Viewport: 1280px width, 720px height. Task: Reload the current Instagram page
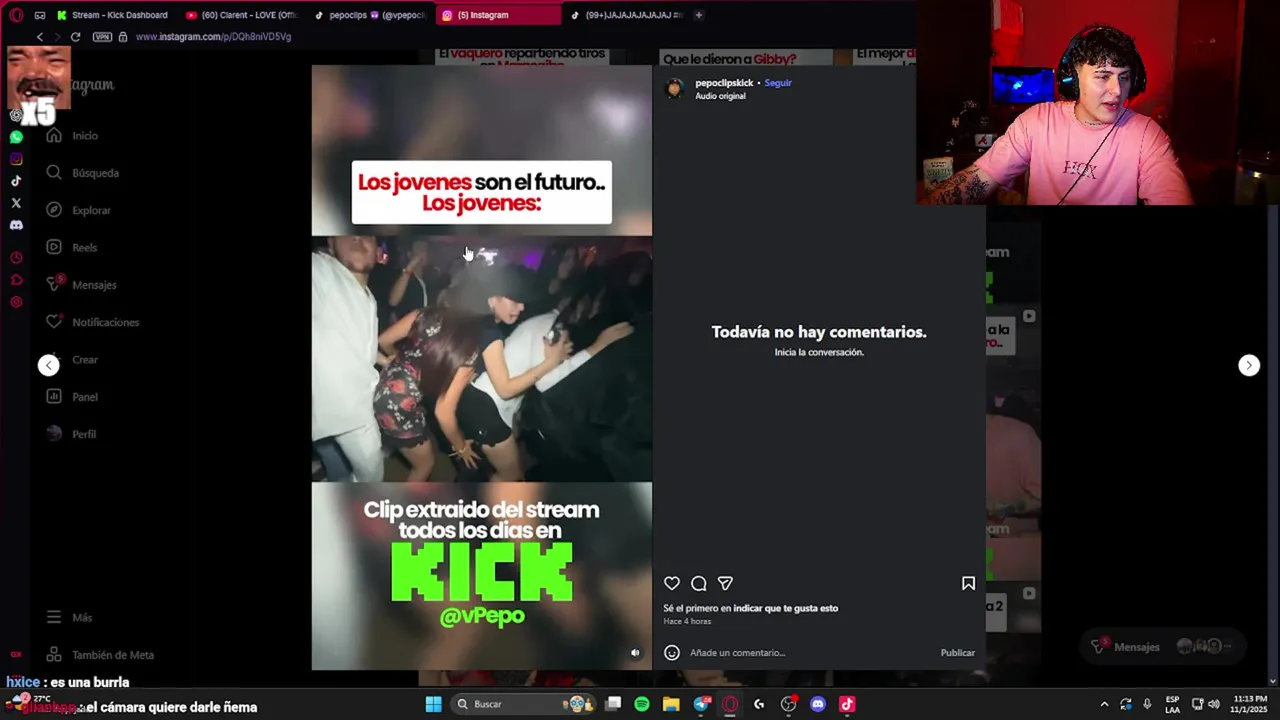pos(75,37)
